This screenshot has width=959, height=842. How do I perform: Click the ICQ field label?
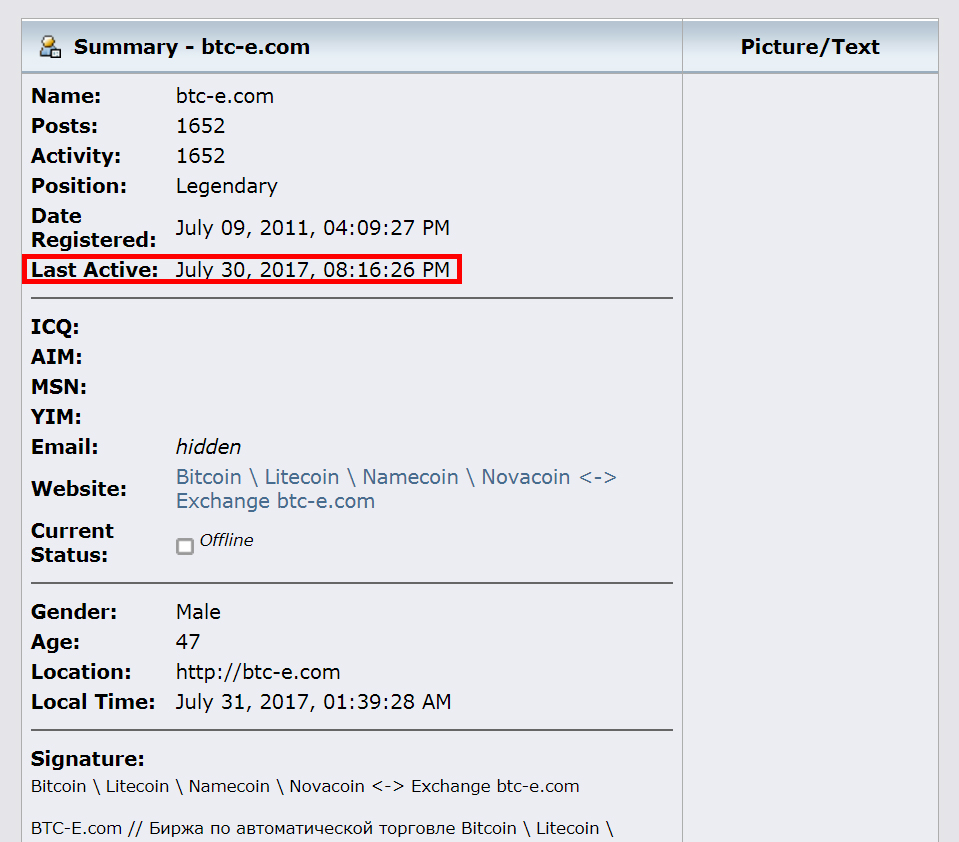(x=55, y=327)
